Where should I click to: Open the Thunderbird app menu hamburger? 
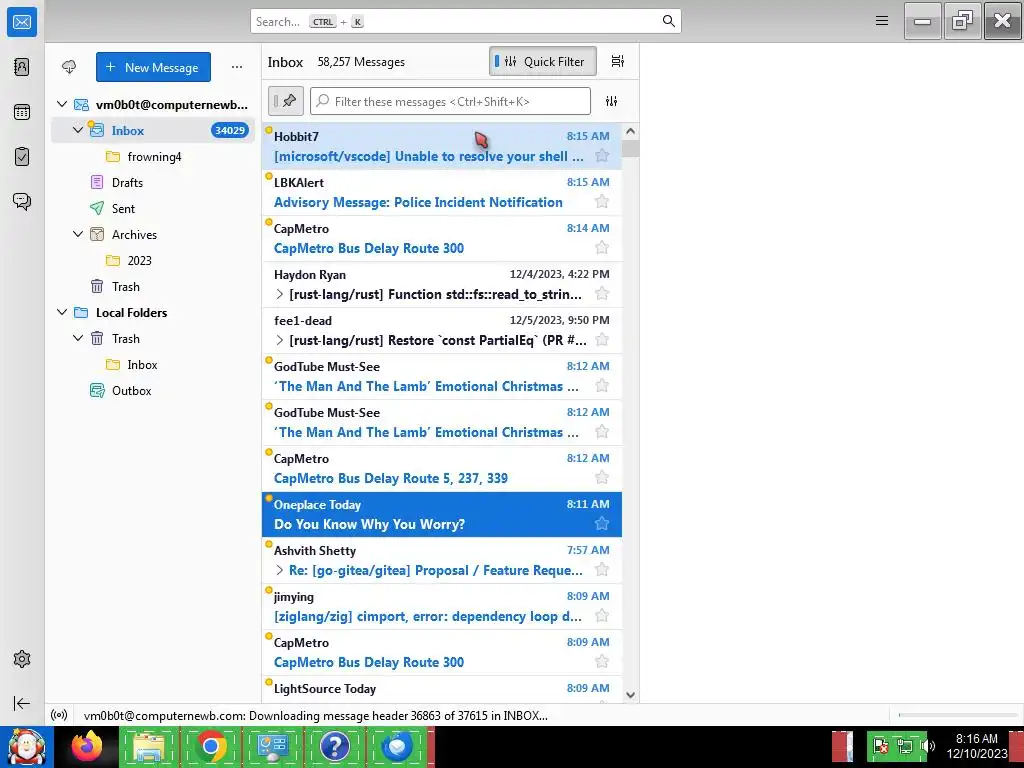coord(882,21)
